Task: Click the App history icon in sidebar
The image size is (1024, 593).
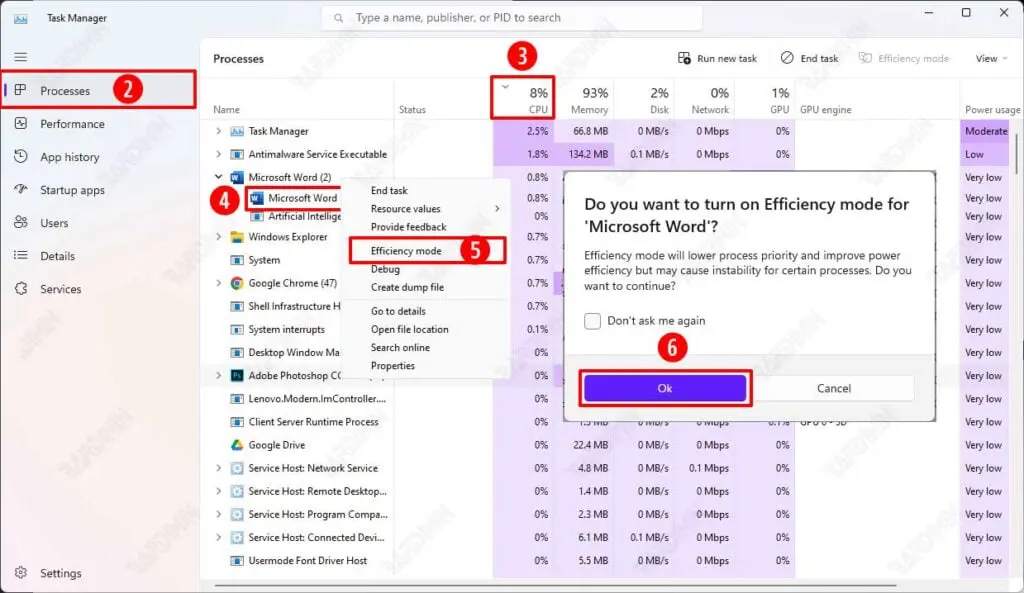Action: pyautogui.click(x=21, y=157)
